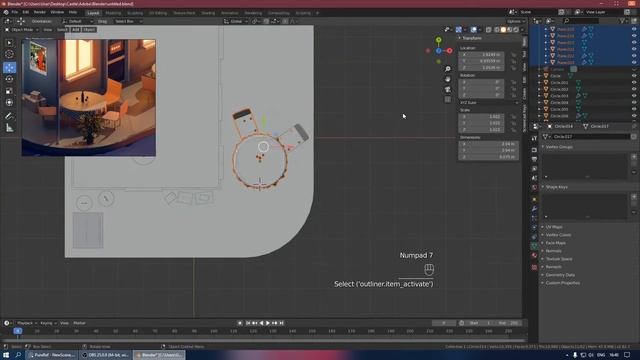
Task: Switch to the Shading workspace tab
Action: pyautogui.click(x=208, y=13)
